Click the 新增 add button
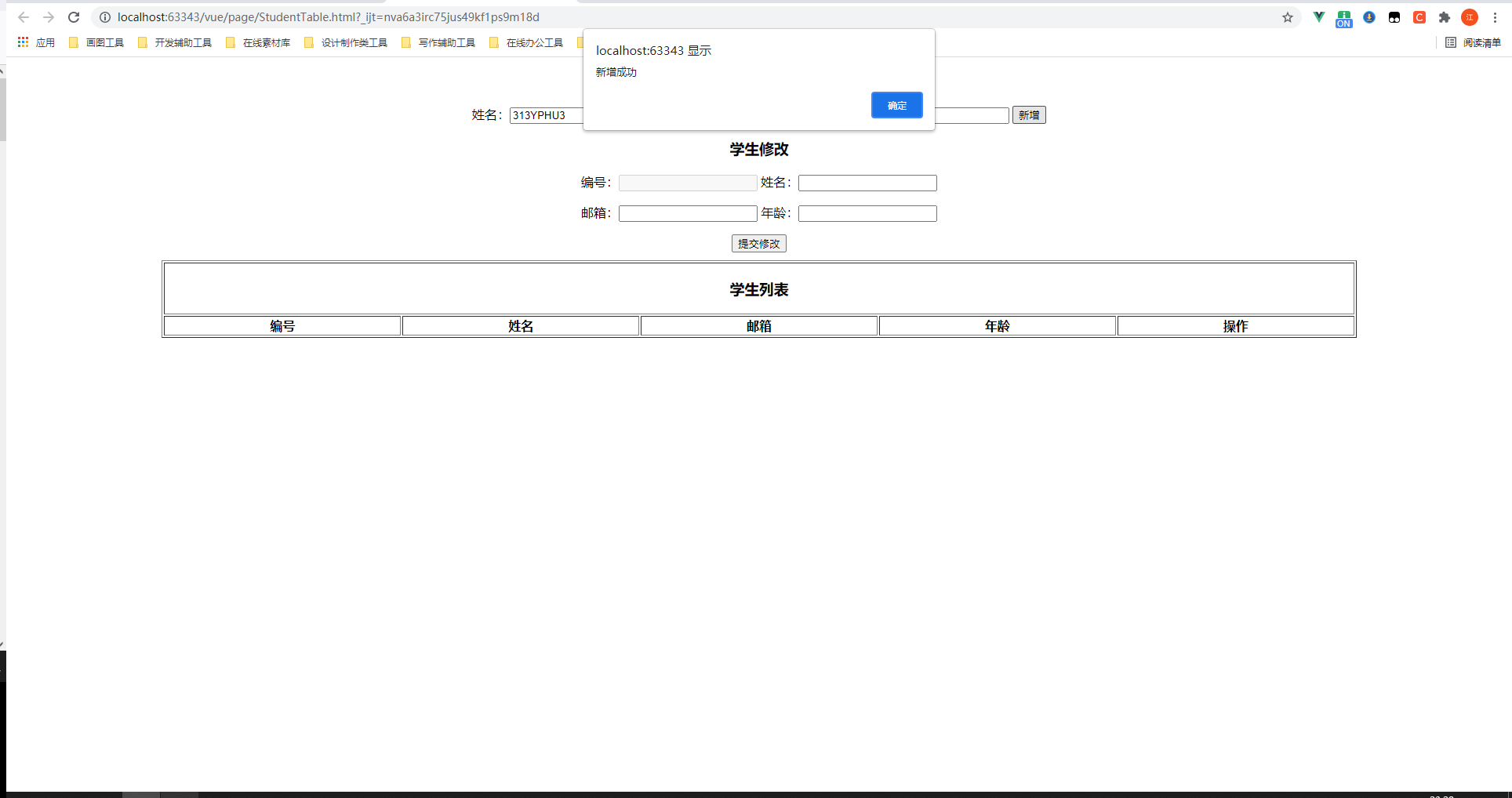The width and height of the screenshot is (1512, 798). coord(1029,115)
